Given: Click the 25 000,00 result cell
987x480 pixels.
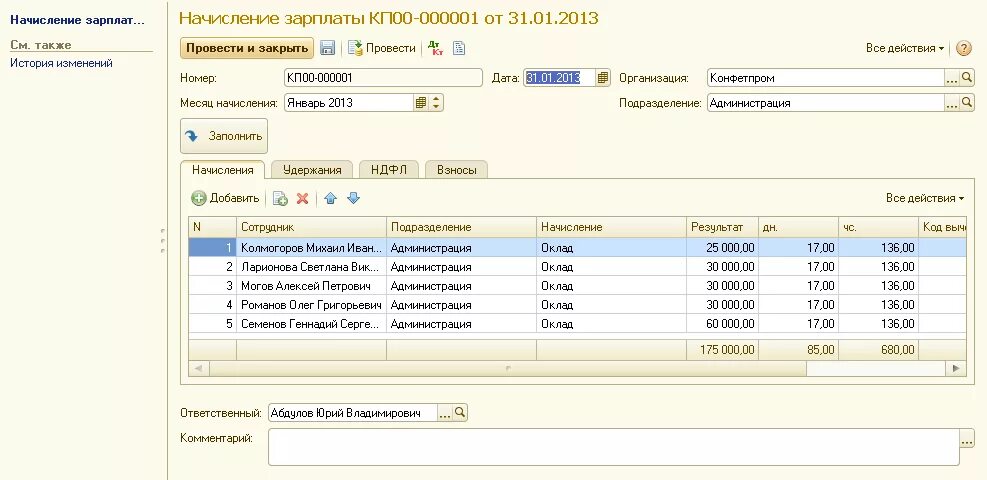Looking at the screenshot, I should click(x=722, y=248).
